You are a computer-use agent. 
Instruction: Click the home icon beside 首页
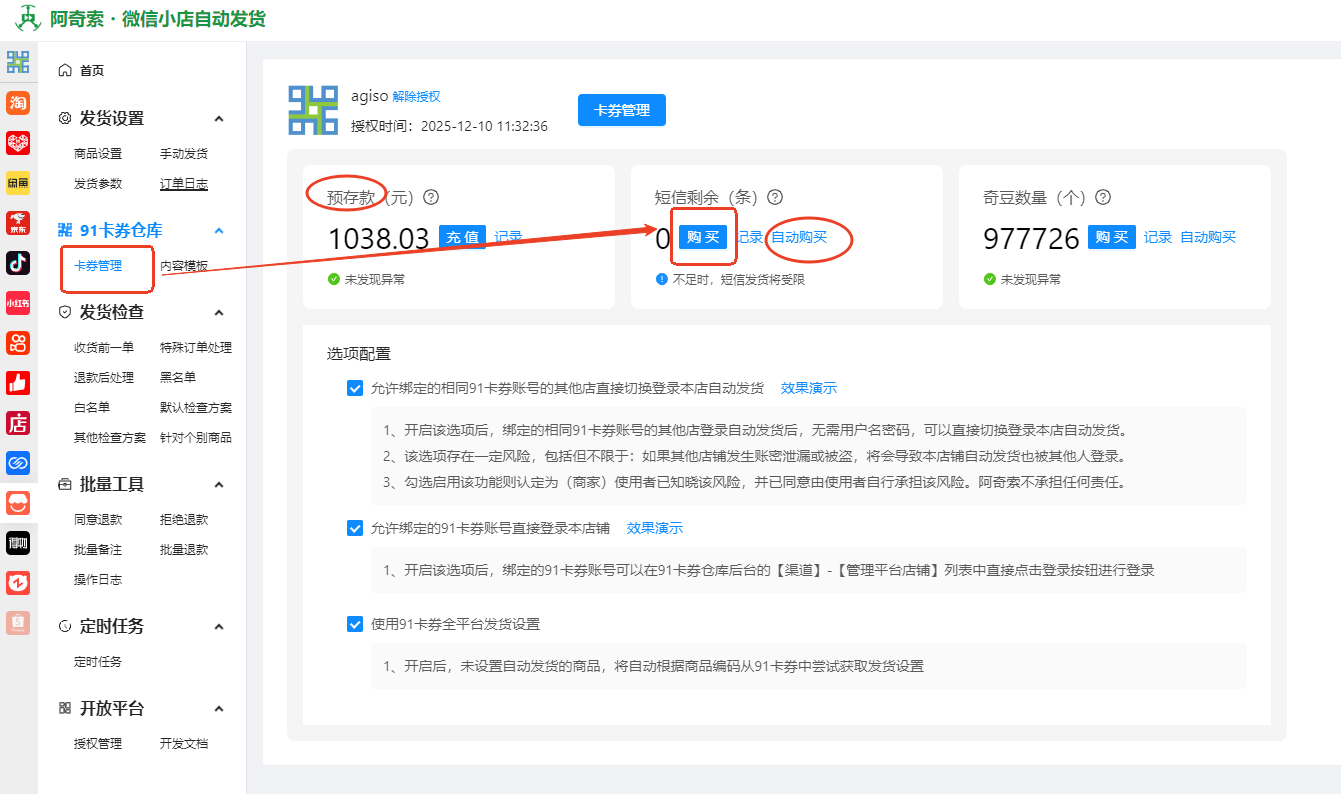tap(65, 70)
